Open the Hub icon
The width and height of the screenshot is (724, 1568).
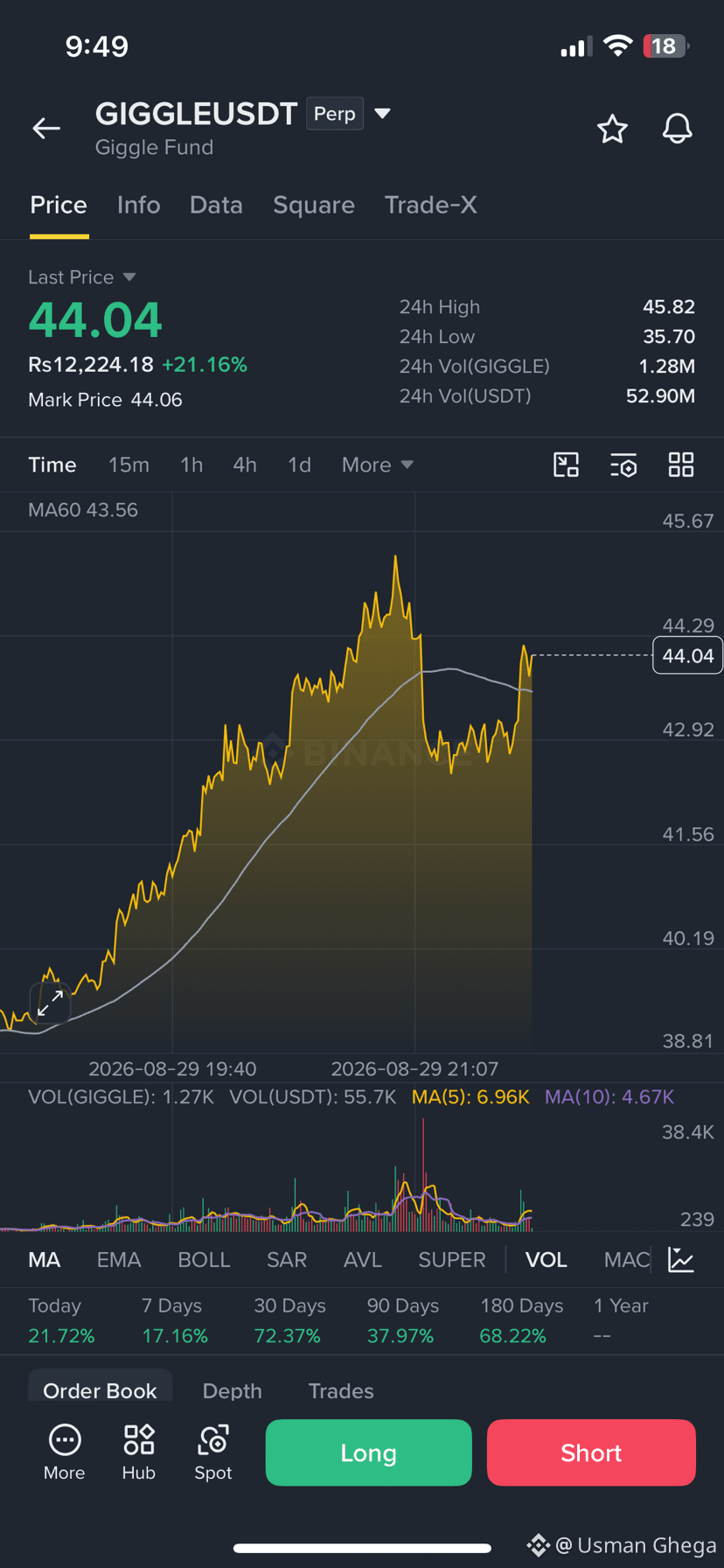139,1452
